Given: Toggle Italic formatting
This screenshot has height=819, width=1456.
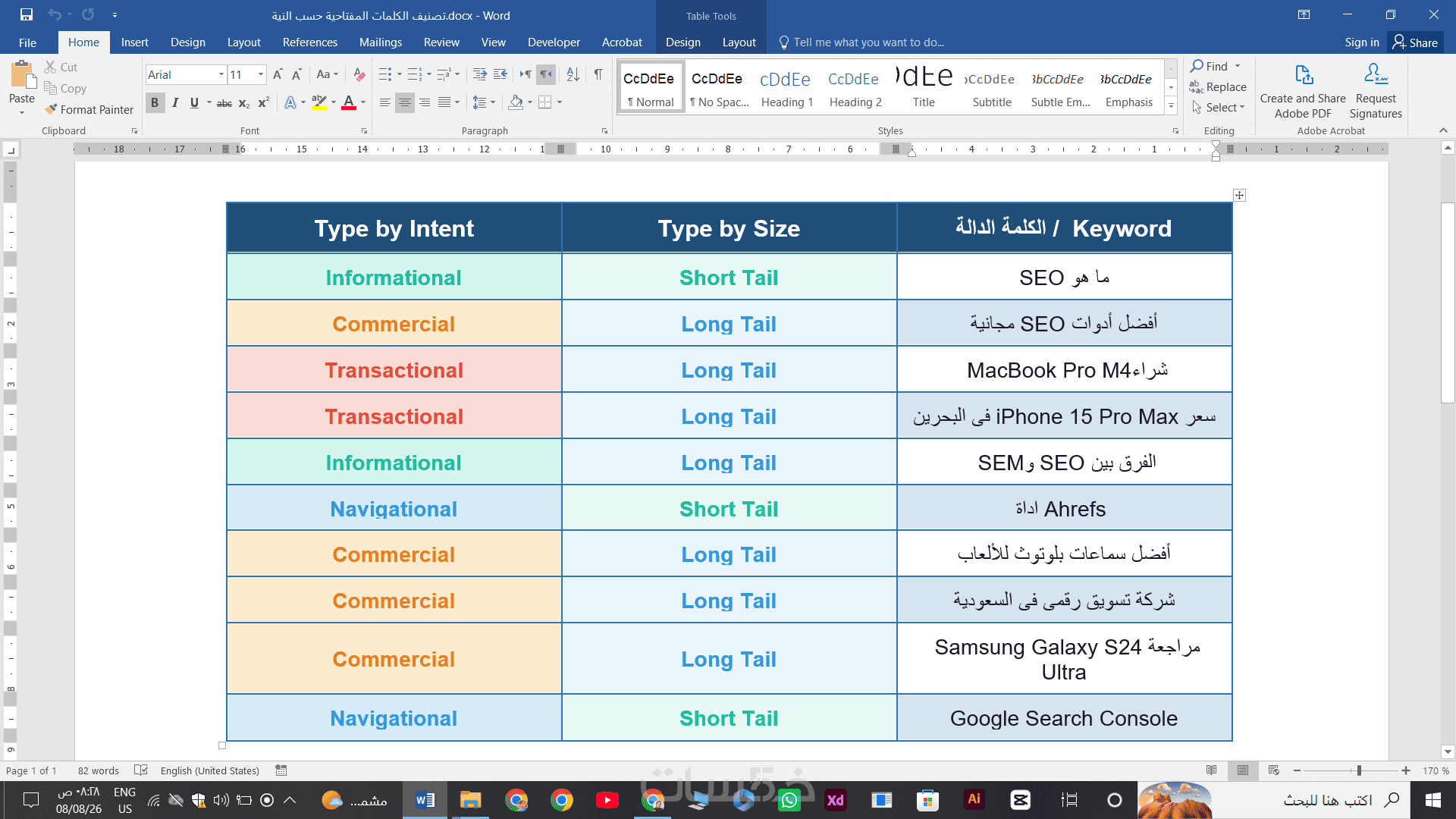Looking at the screenshot, I should (175, 102).
